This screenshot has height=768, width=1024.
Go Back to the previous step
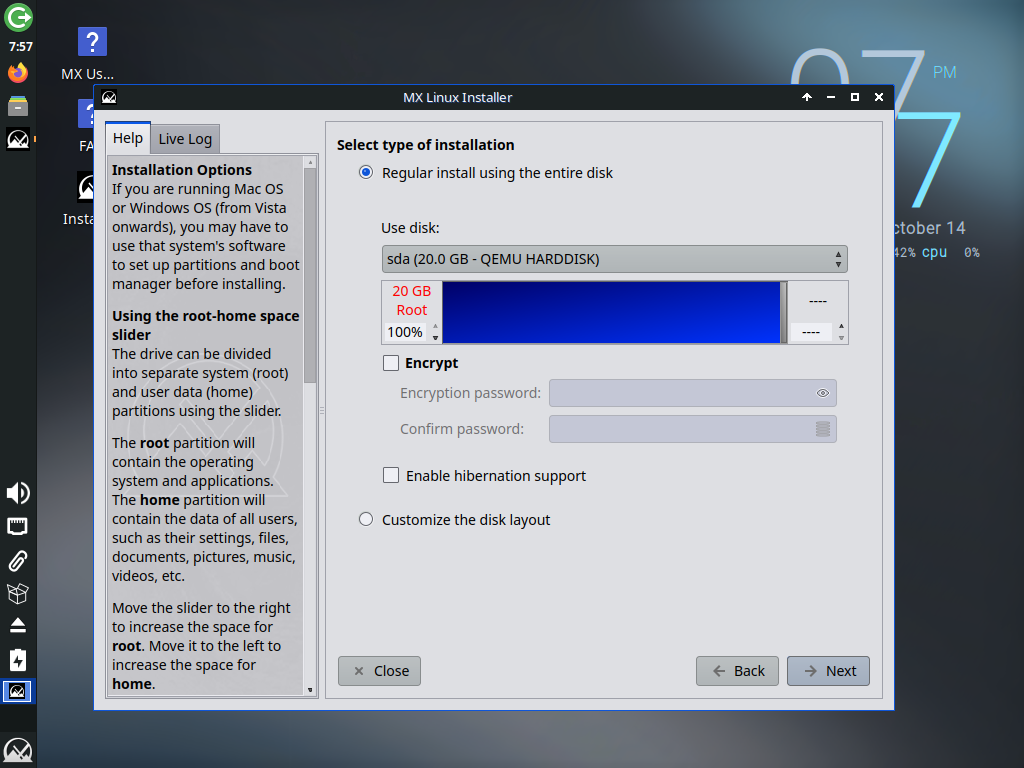coord(737,671)
